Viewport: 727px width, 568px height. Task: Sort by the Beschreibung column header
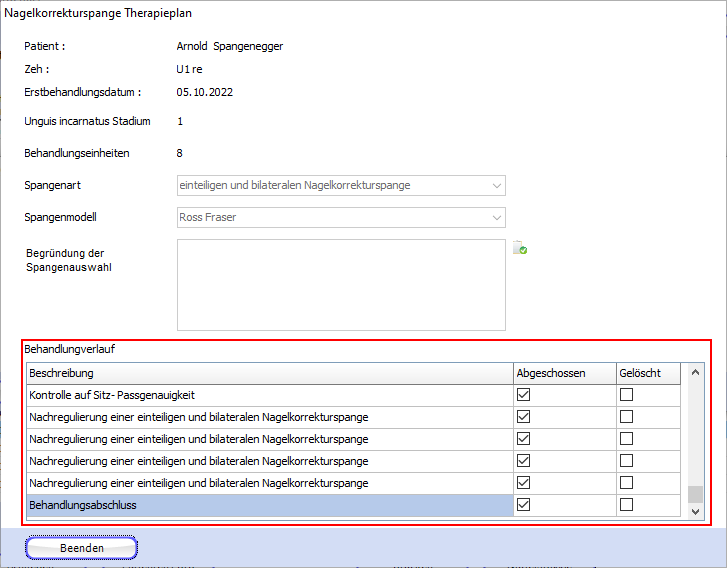269,373
